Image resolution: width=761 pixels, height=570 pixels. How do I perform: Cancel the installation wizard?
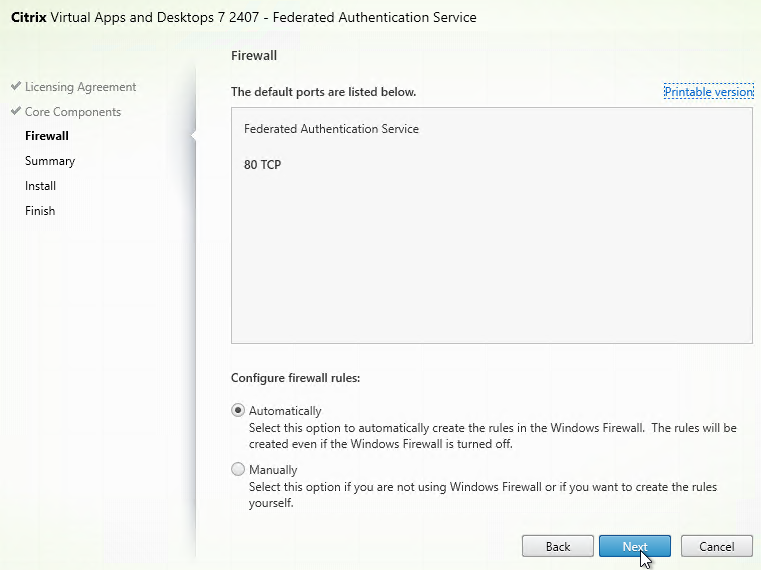(x=716, y=546)
